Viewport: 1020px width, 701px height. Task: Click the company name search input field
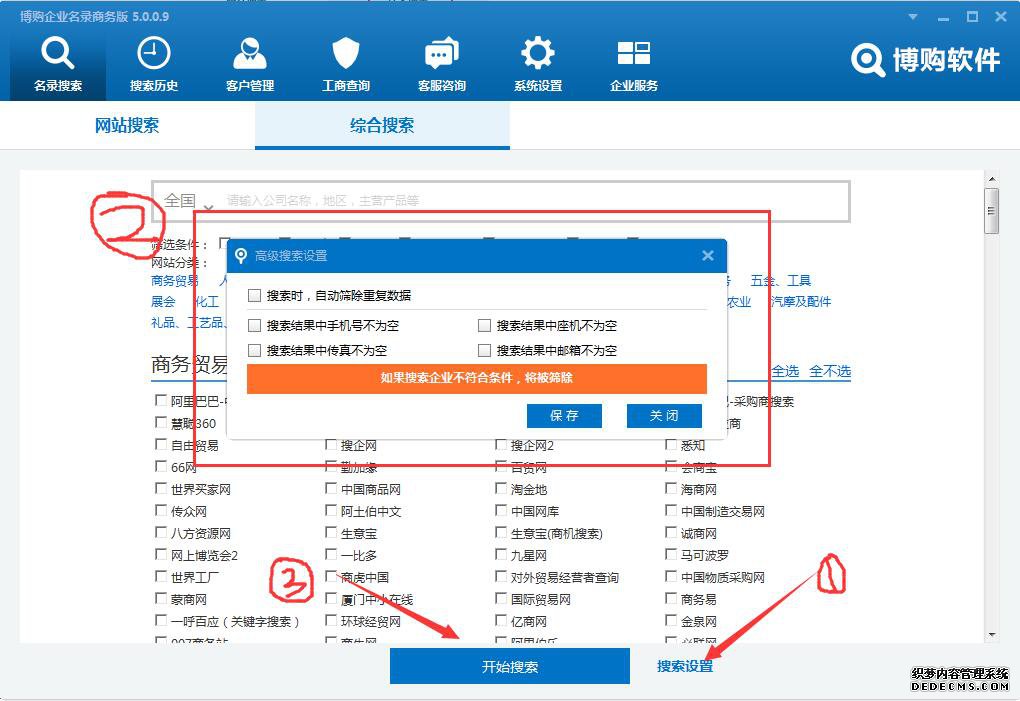point(533,202)
